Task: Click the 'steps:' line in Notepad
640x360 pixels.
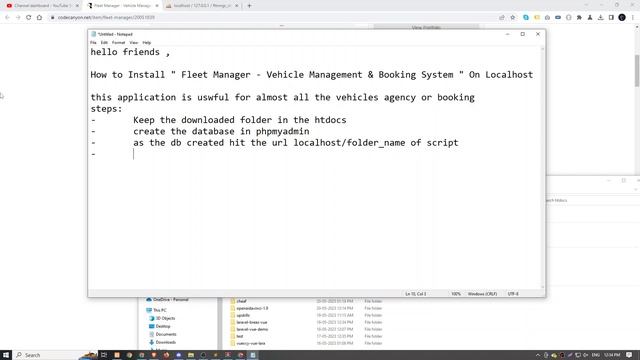Action: coord(106,109)
